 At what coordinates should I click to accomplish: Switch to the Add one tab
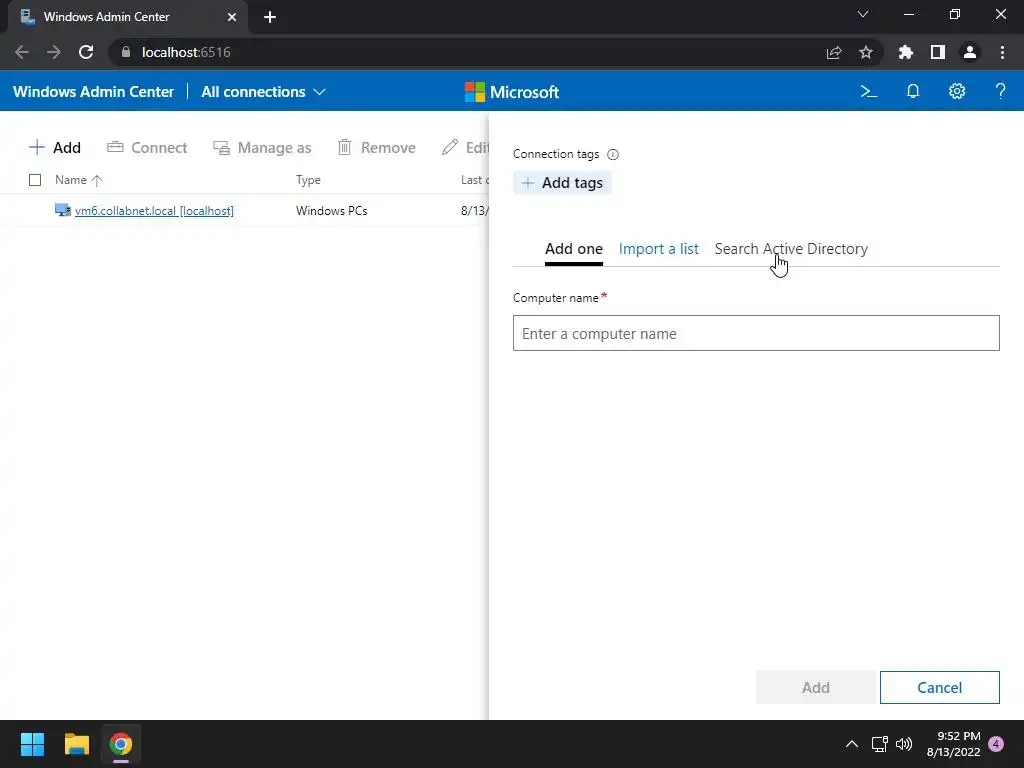pyautogui.click(x=573, y=249)
